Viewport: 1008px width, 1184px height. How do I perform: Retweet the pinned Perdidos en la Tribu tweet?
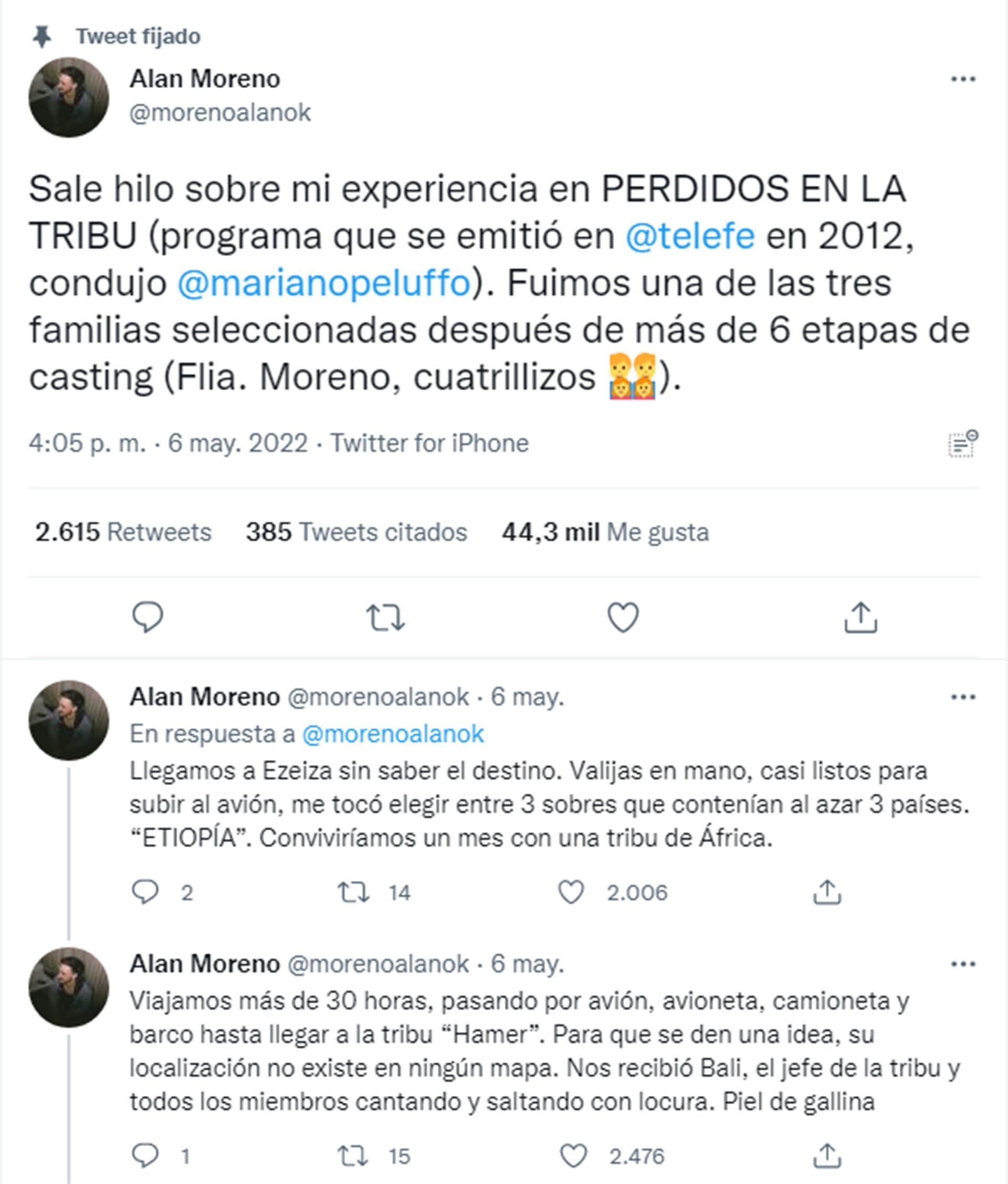pos(385,617)
